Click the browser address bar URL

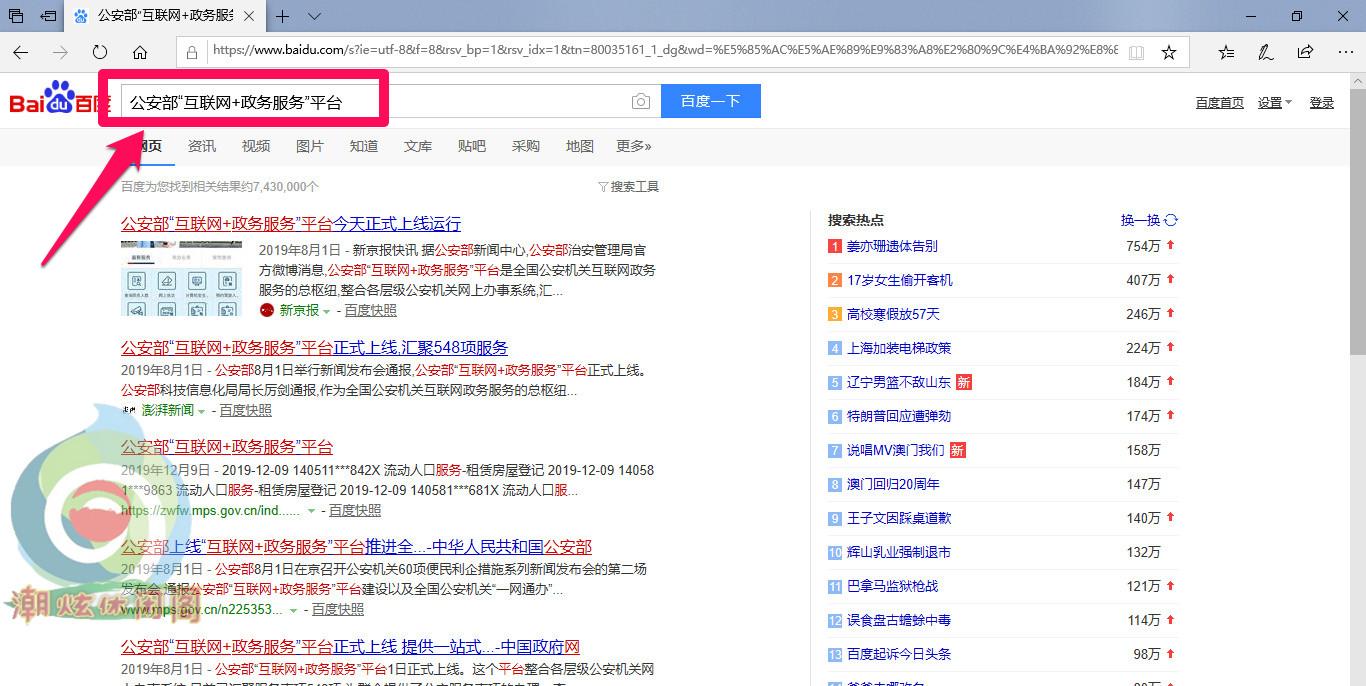point(664,52)
